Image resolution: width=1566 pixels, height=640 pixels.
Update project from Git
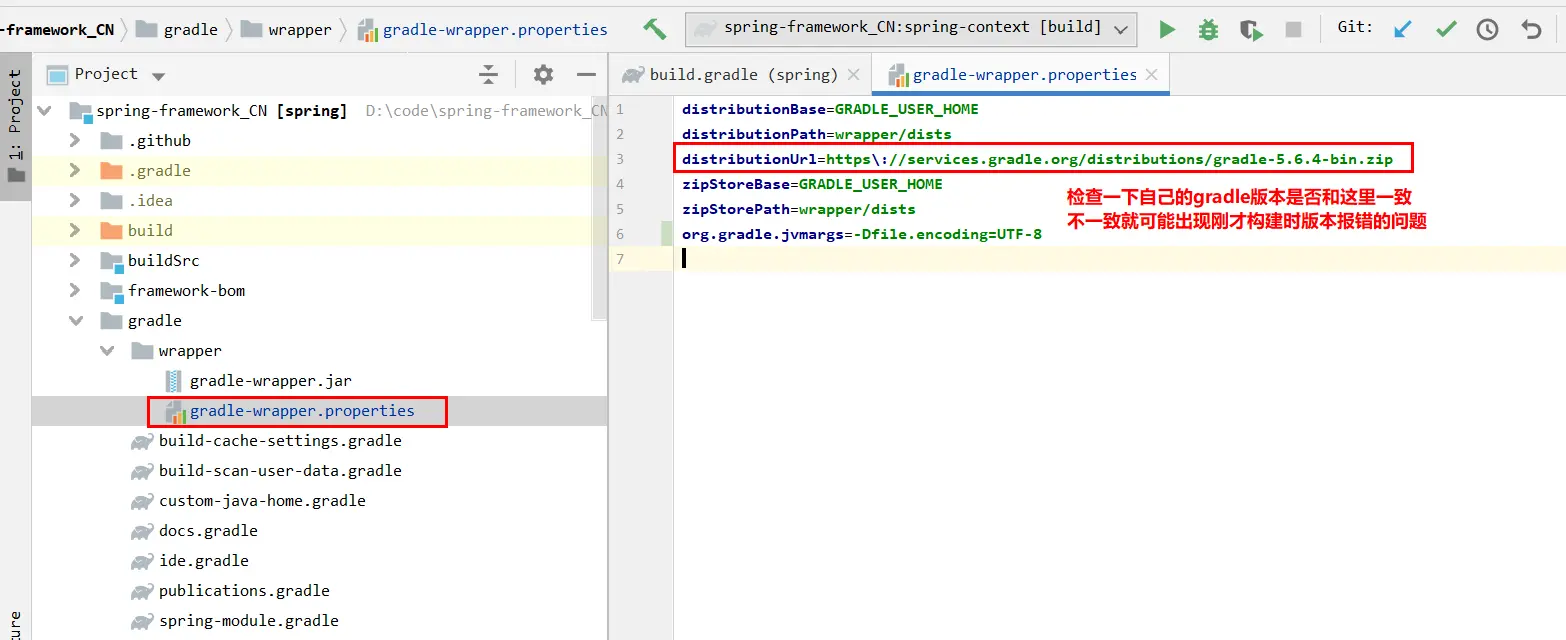1403,29
